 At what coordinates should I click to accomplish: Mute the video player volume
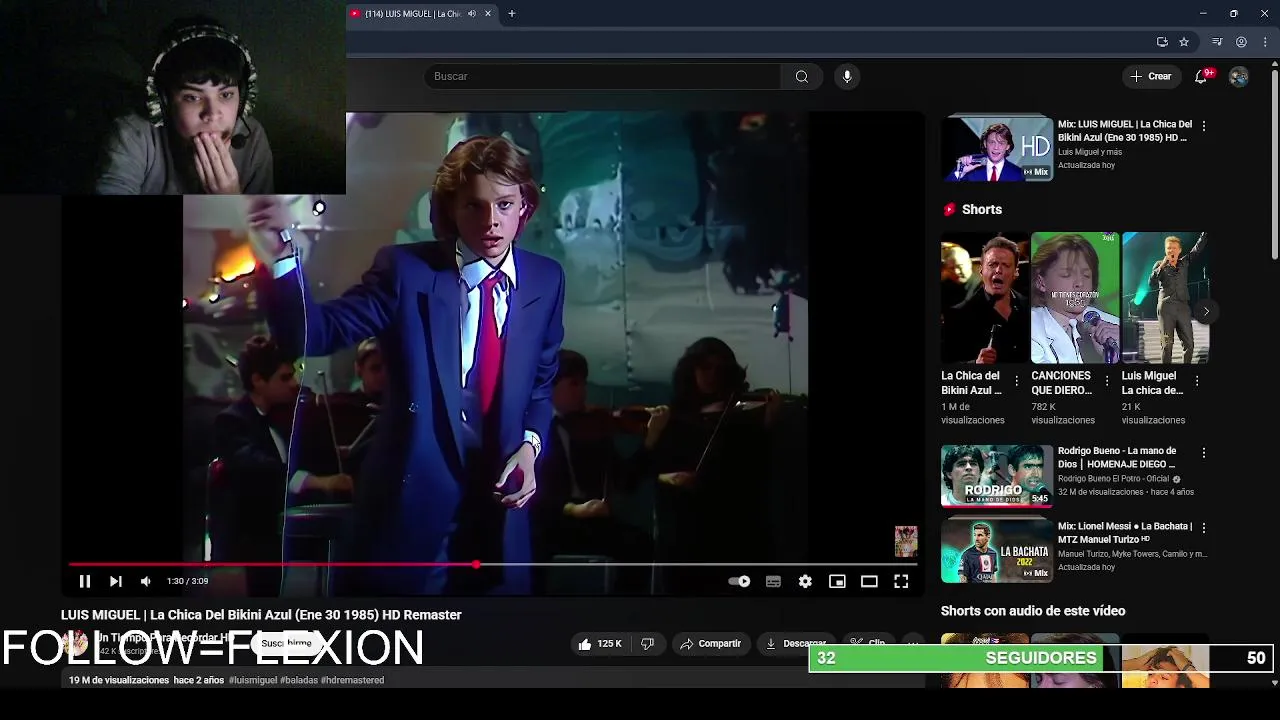tap(146, 581)
